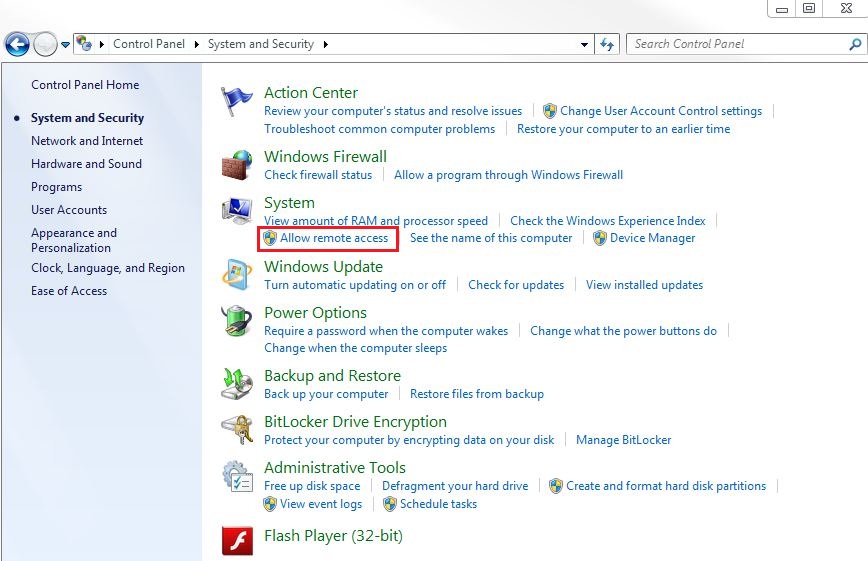Click Troubleshoot common computer problems

(x=380, y=129)
